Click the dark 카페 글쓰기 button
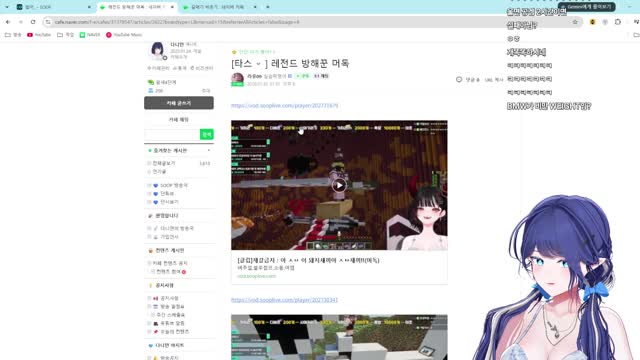This screenshot has width=640, height=360. pyautogui.click(x=179, y=103)
